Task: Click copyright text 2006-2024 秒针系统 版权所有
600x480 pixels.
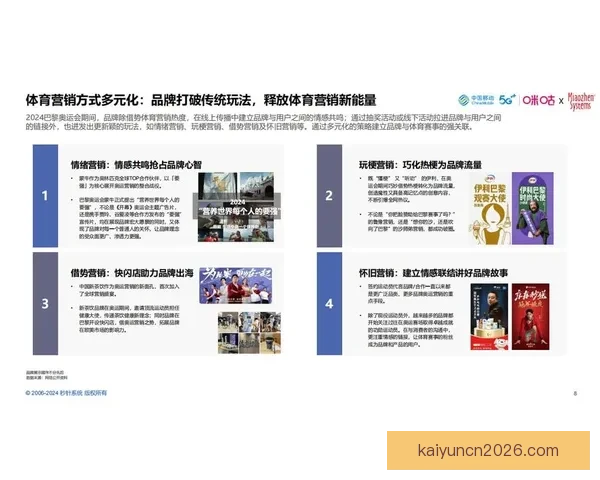Action: (x=66, y=393)
